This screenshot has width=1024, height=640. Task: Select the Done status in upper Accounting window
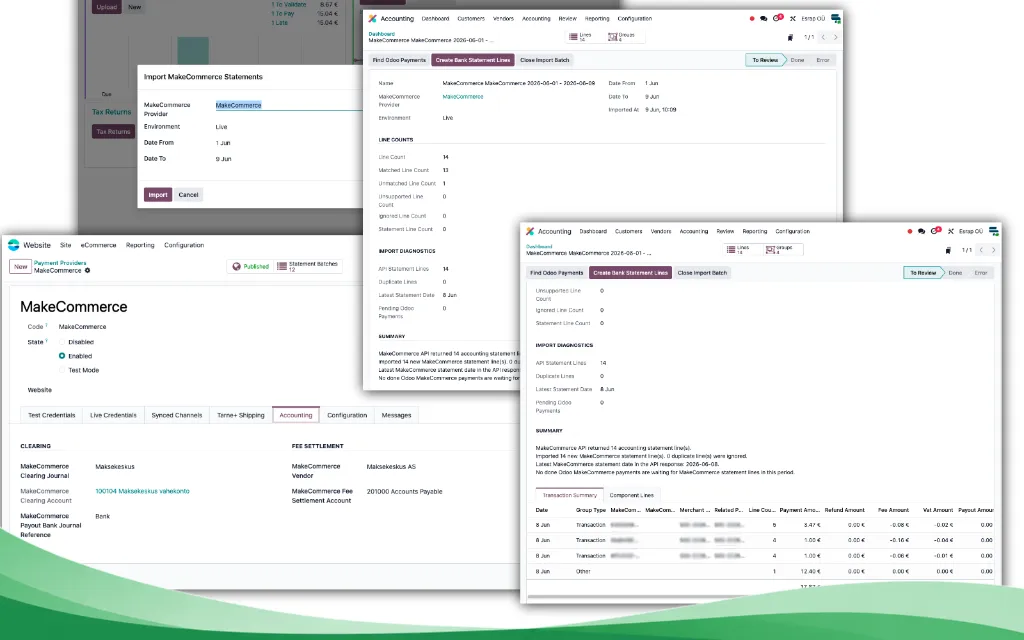tap(797, 60)
